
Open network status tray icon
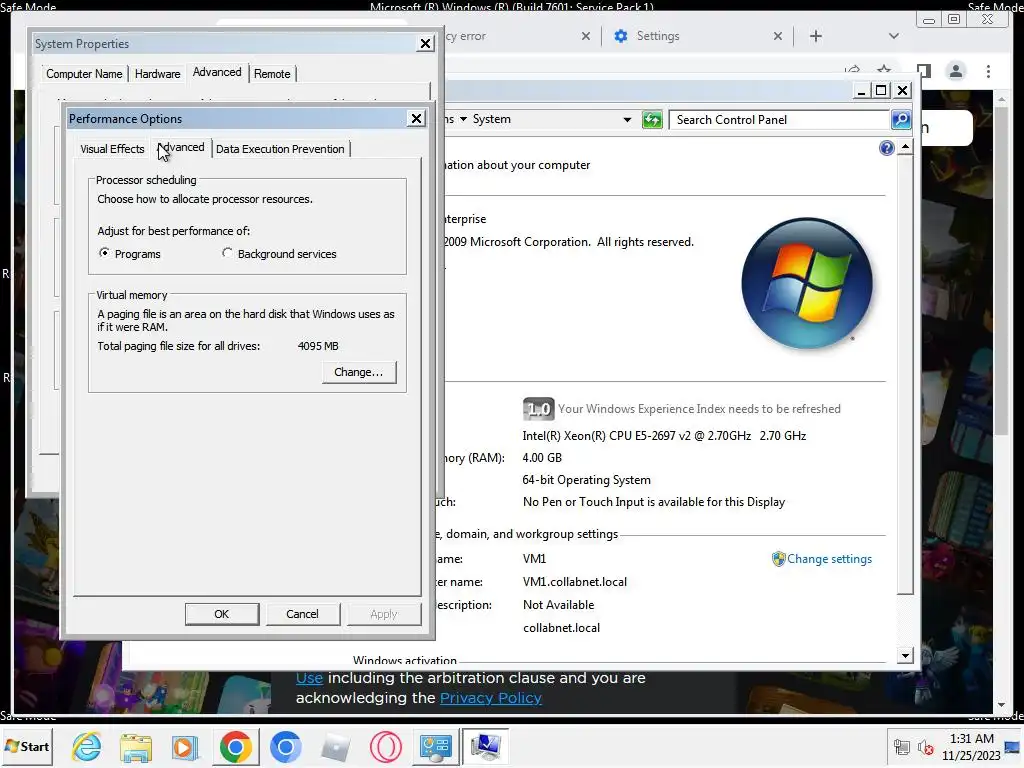point(902,748)
